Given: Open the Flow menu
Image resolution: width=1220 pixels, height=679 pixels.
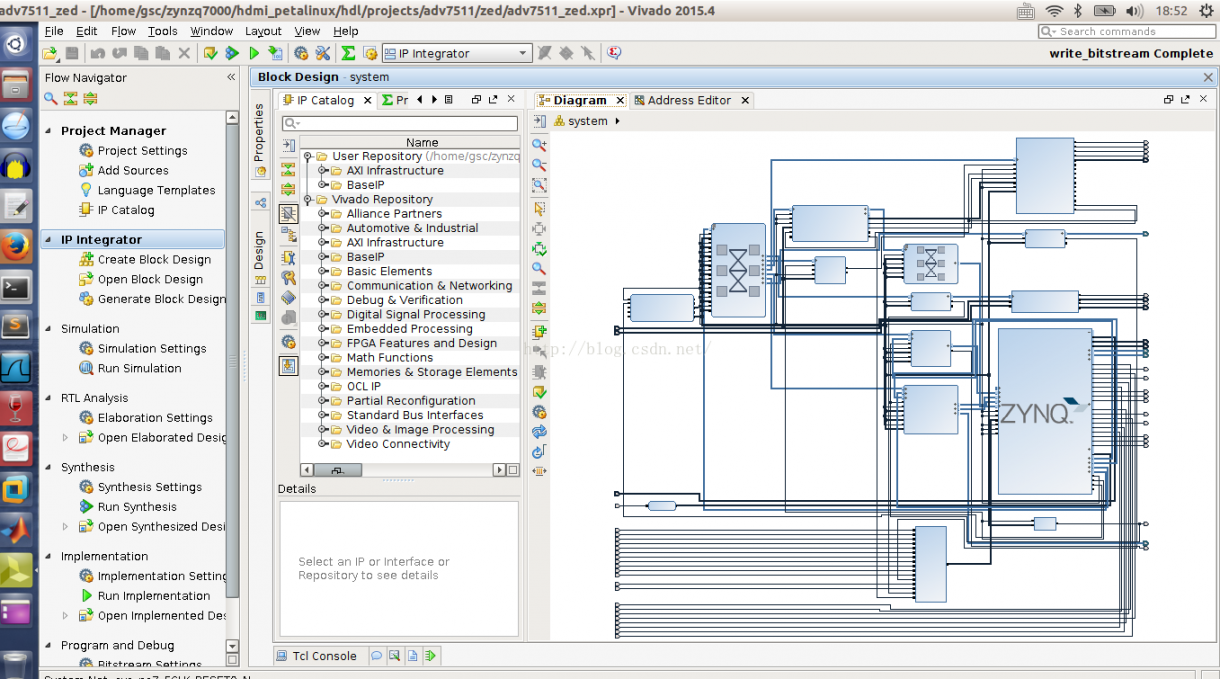Looking at the screenshot, I should point(123,31).
